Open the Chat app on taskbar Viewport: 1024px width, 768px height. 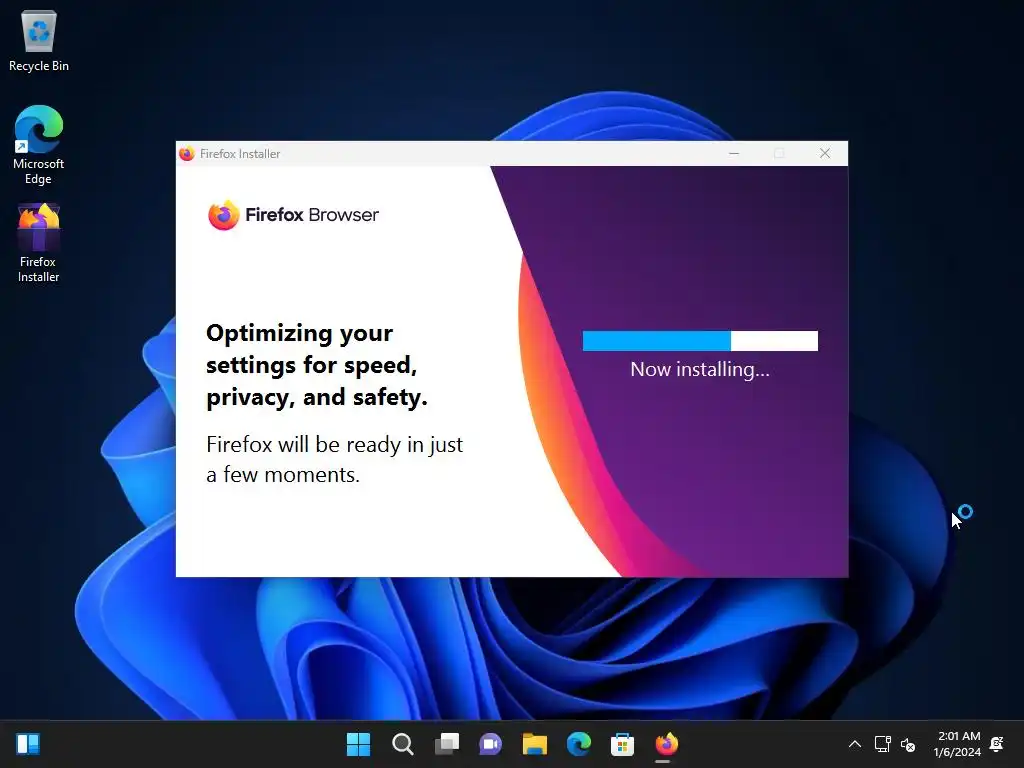click(490, 744)
